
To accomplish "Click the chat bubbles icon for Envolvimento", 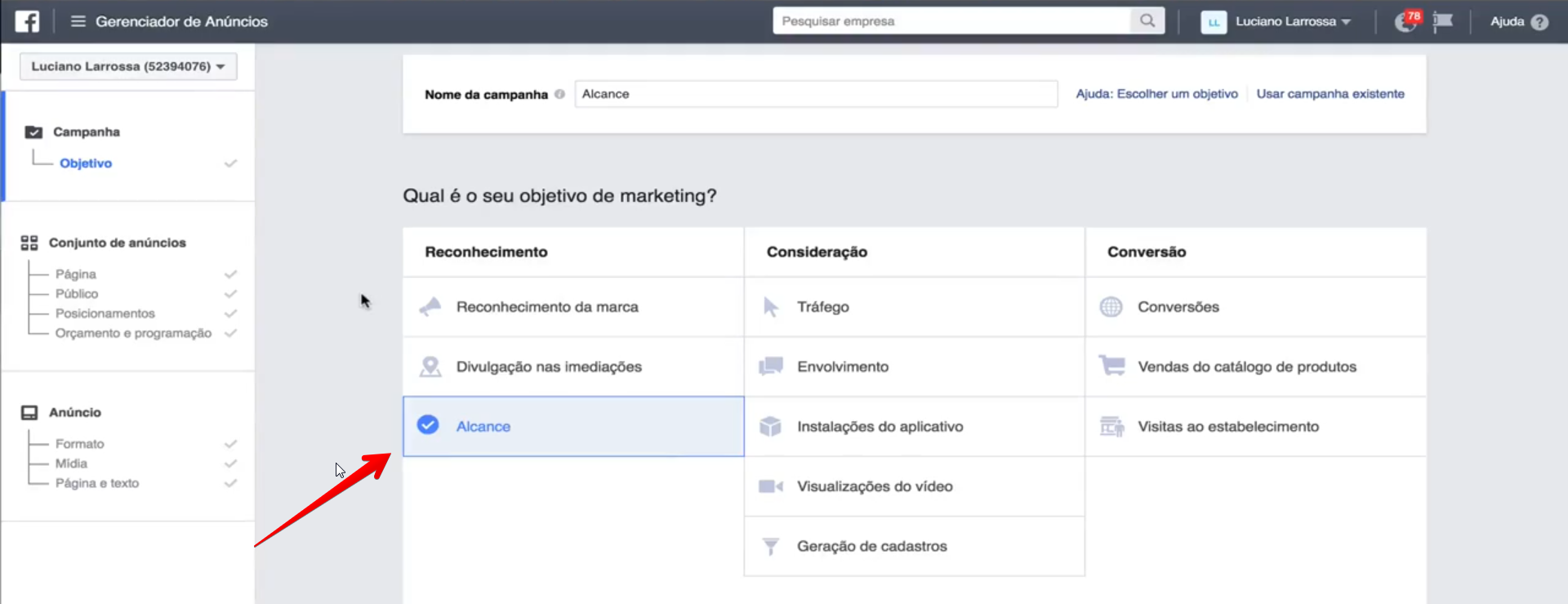I will pos(771,366).
